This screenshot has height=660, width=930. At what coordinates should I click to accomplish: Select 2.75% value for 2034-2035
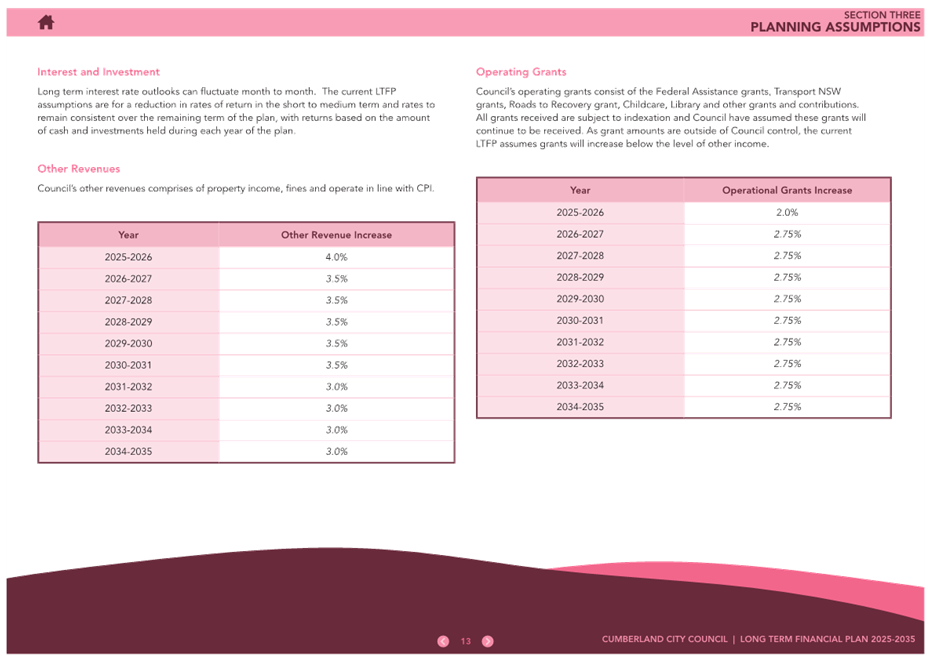point(787,407)
